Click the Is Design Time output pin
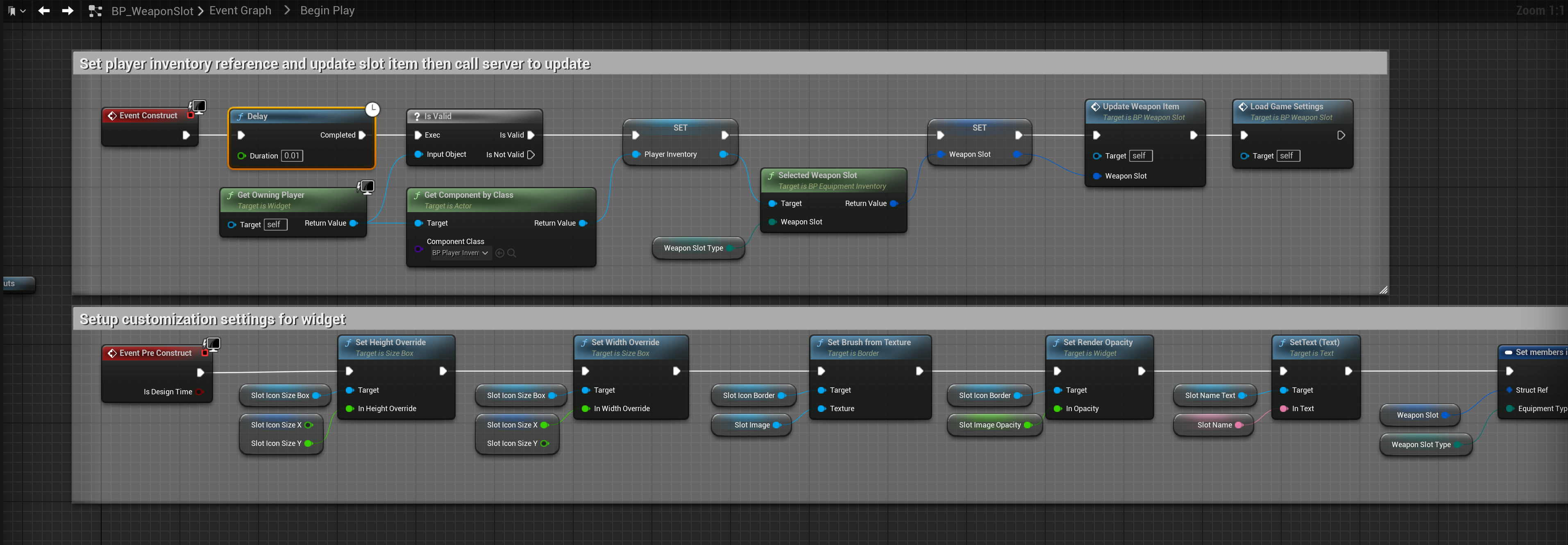The height and width of the screenshot is (545, 1568). pos(200,392)
